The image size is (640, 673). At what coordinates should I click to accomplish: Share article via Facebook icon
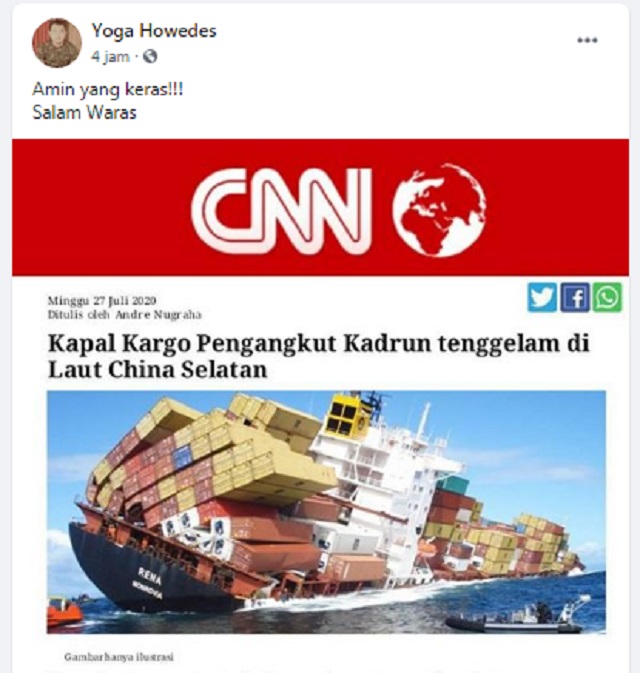pos(575,297)
